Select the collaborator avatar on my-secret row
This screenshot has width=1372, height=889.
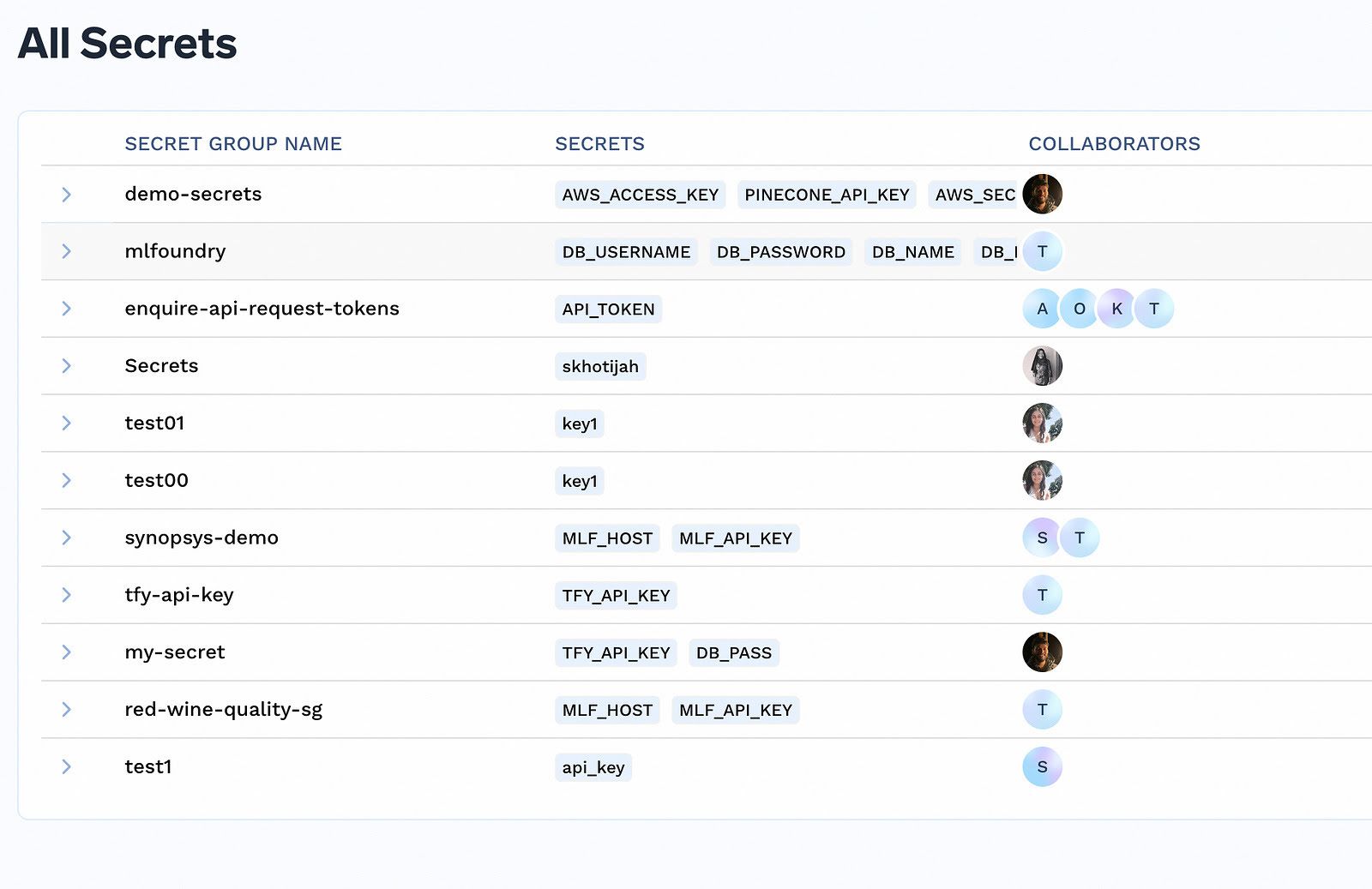tap(1042, 652)
